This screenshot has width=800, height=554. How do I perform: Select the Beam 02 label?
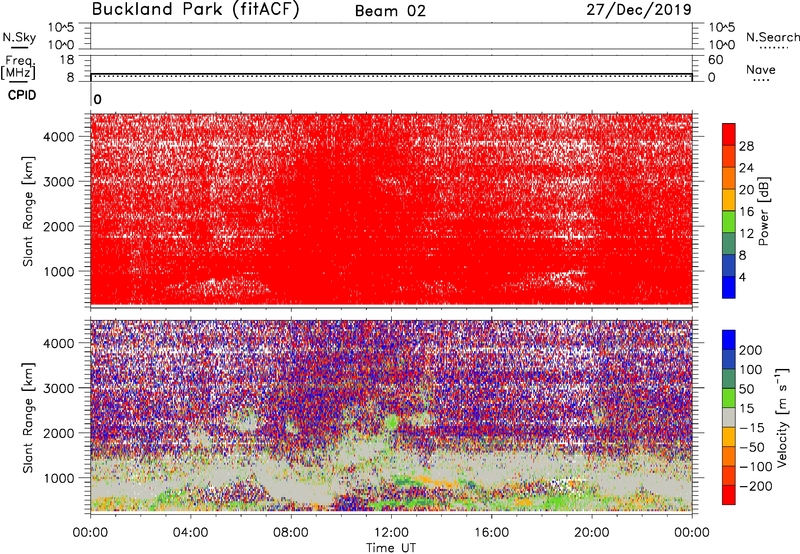tap(390, 11)
